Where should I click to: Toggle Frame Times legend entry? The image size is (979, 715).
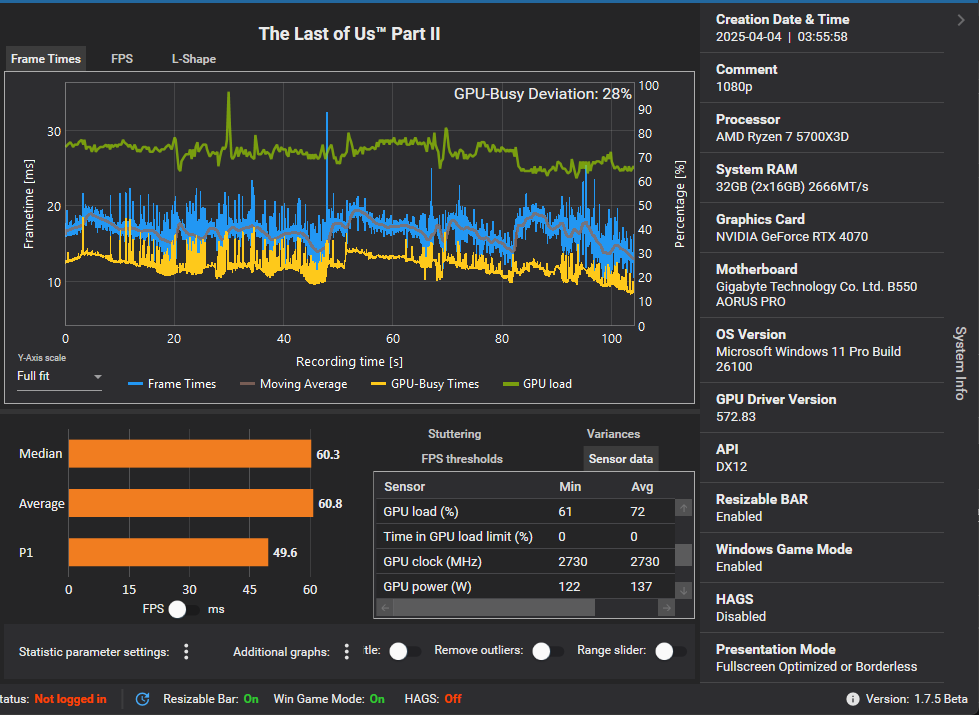point(172,384)
